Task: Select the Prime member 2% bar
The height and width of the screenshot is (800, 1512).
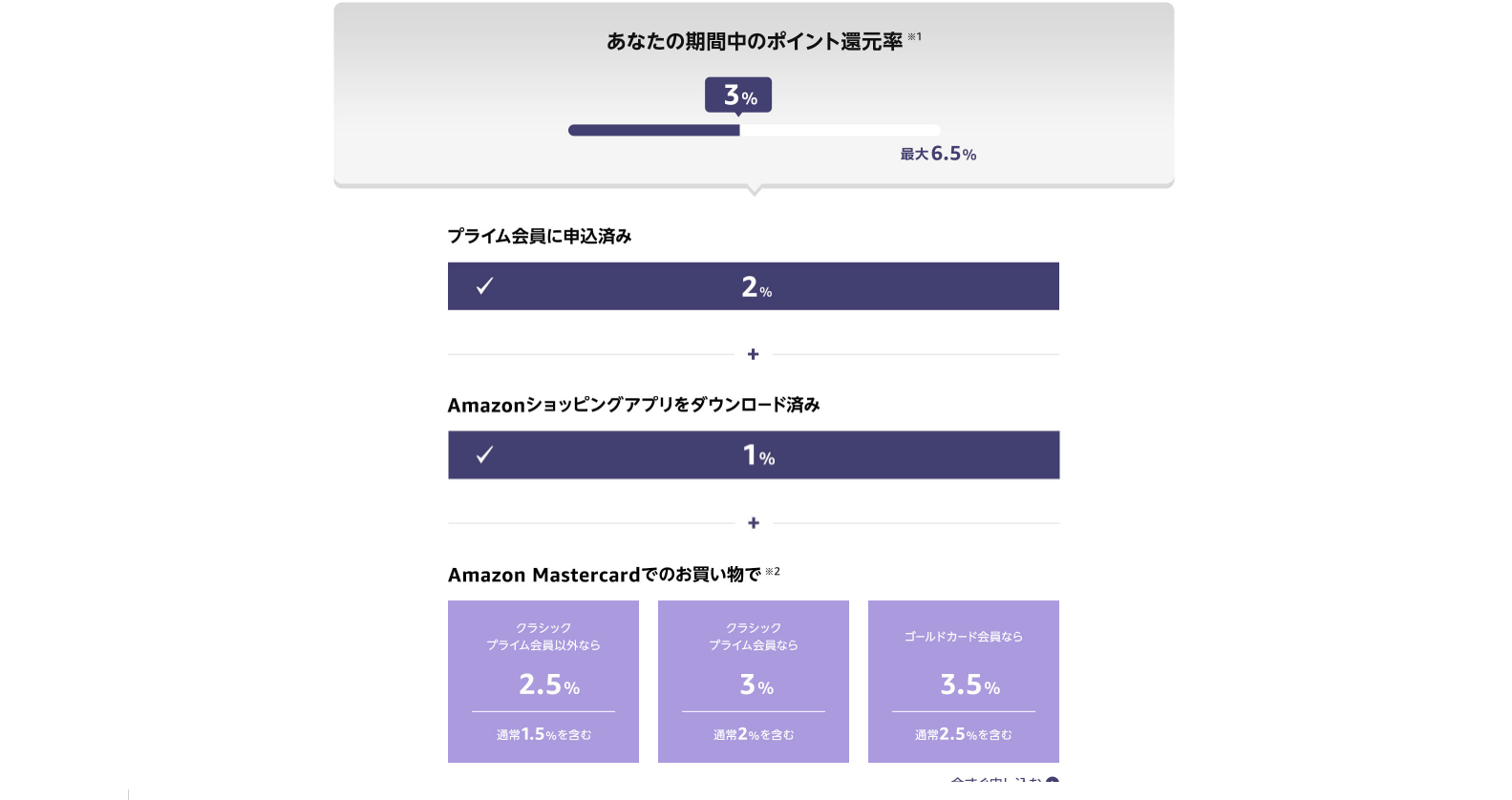Action: click(x=754, y=286)
